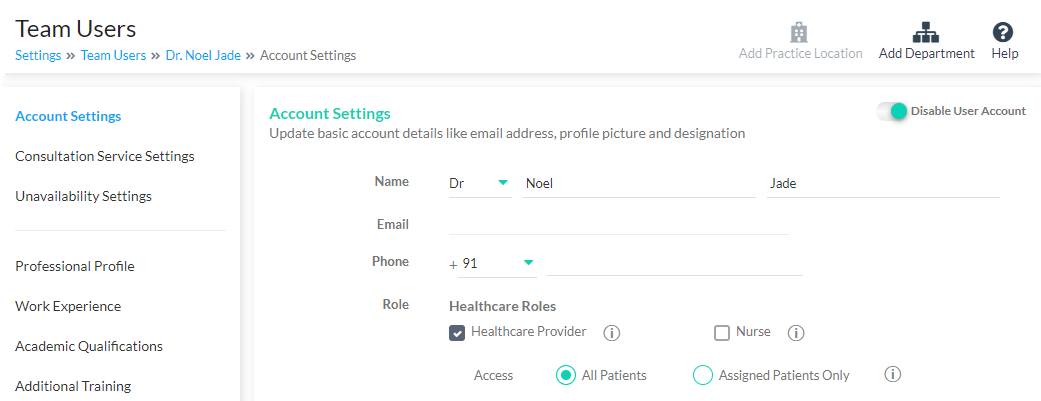Select Assigned Patients Only access option
The width and height of the screenshot is (1041, 401).
coord(702,375)
